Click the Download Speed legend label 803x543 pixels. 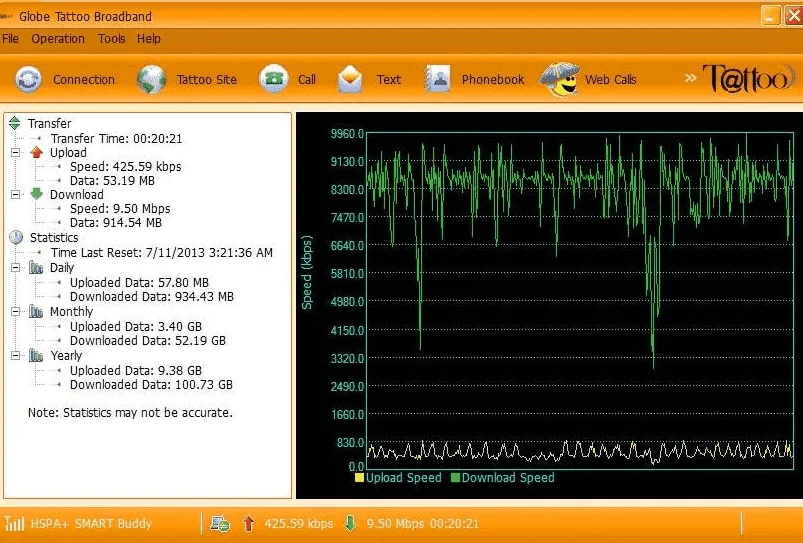(508, 478)
